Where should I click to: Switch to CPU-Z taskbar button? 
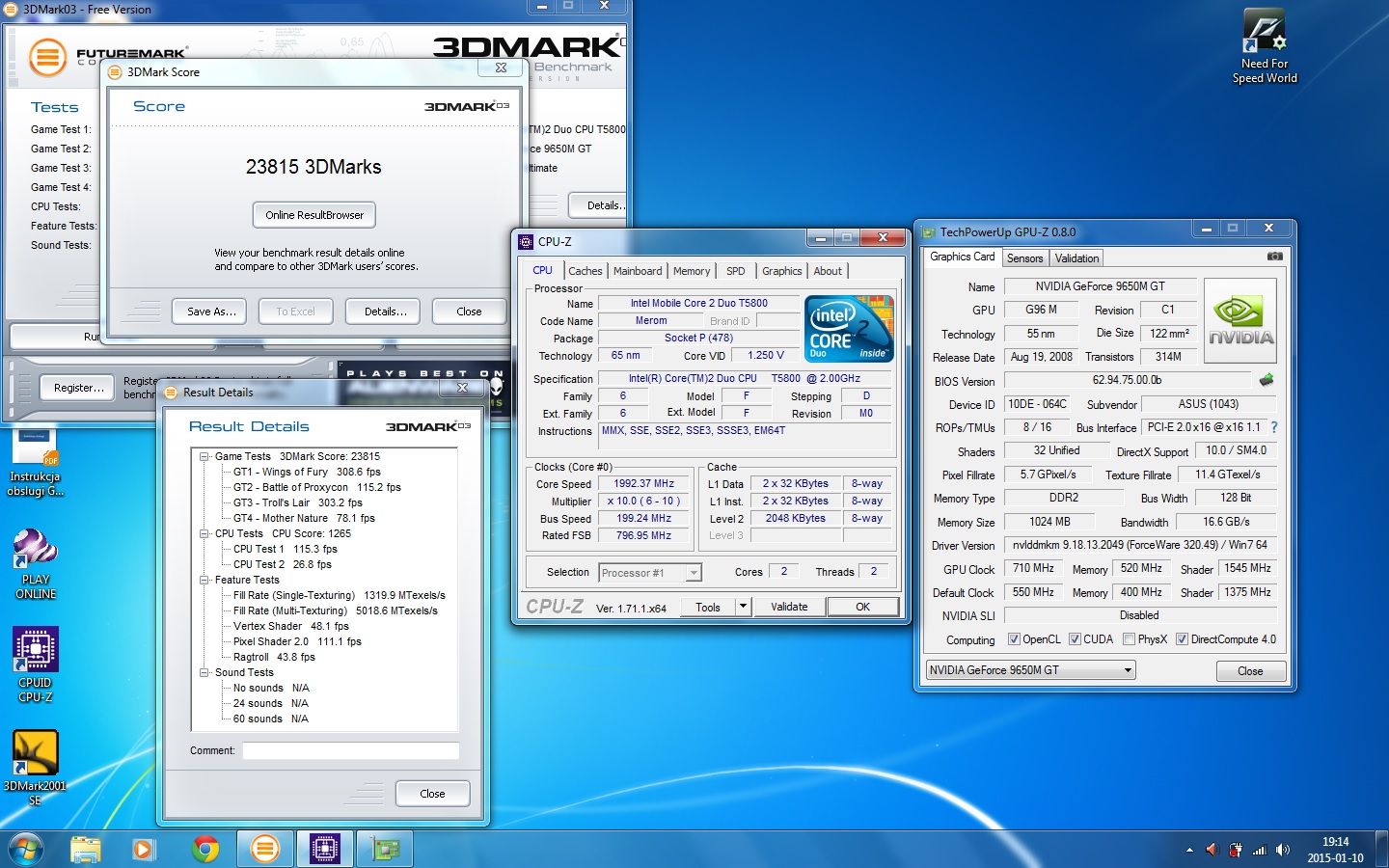tap(325, 850)
